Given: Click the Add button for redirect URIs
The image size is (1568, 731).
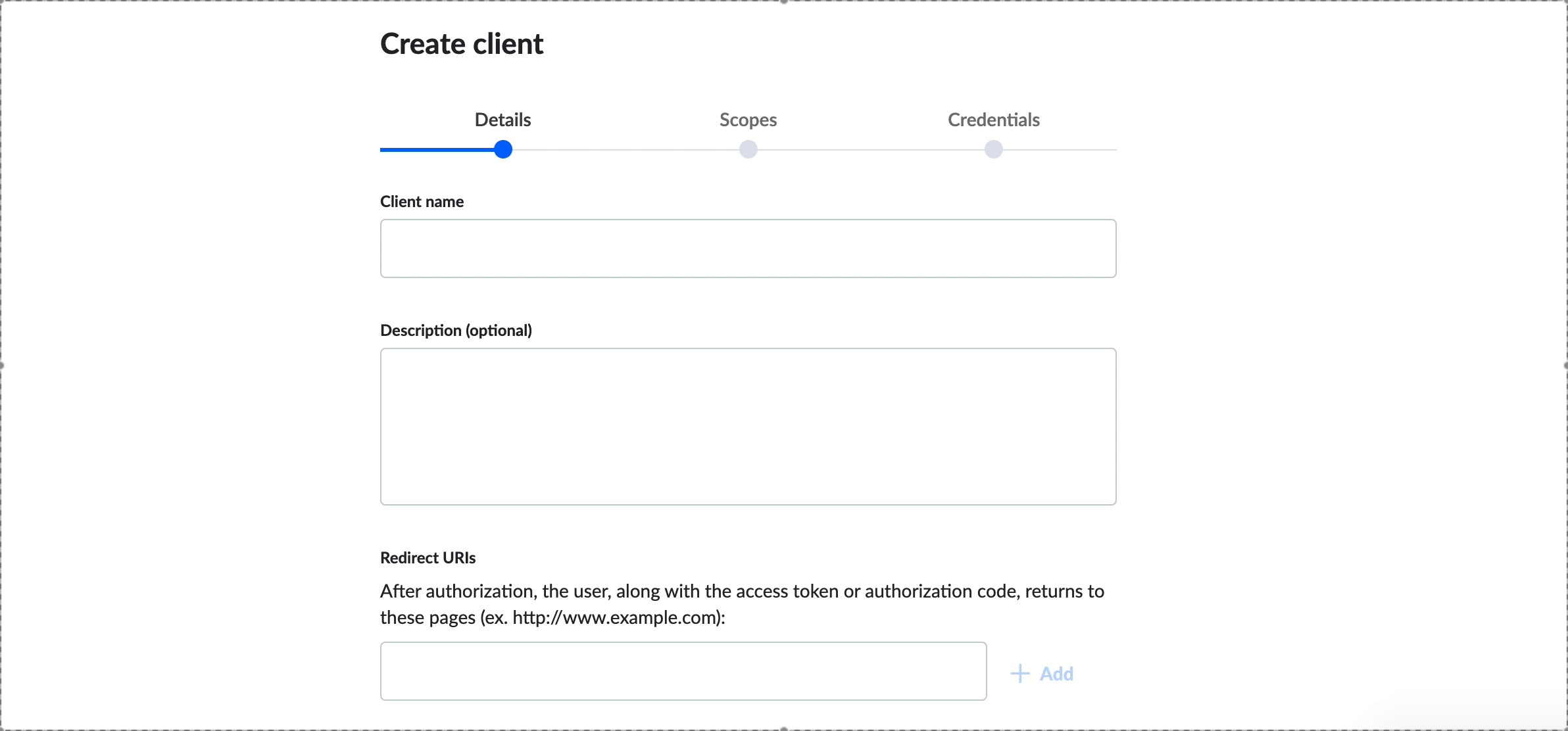Looking at the screenshot, I should coord(1042,673).
